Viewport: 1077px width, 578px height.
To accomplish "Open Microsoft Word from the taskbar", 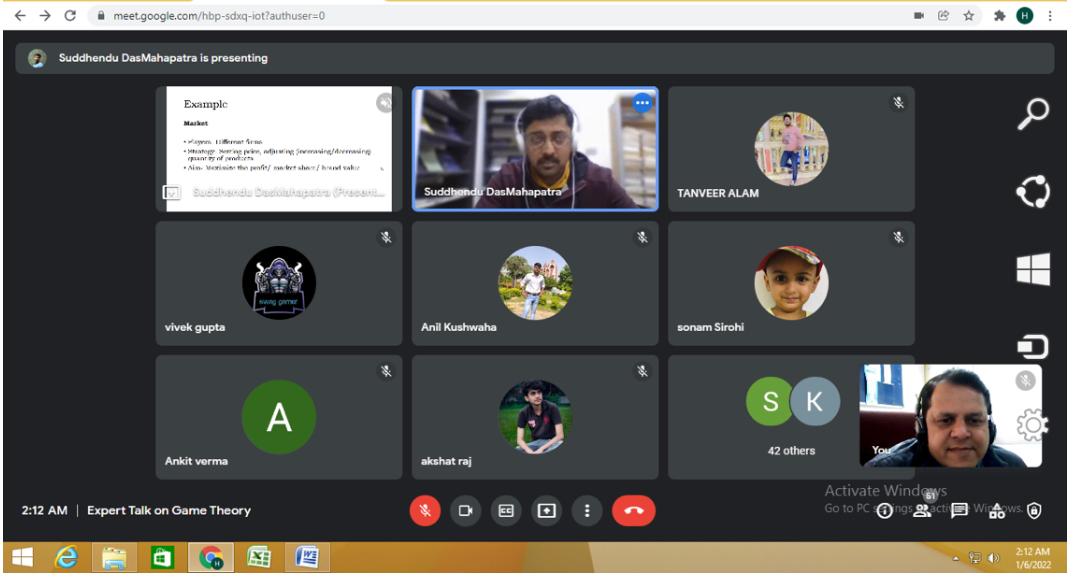I will coord(309,558).
